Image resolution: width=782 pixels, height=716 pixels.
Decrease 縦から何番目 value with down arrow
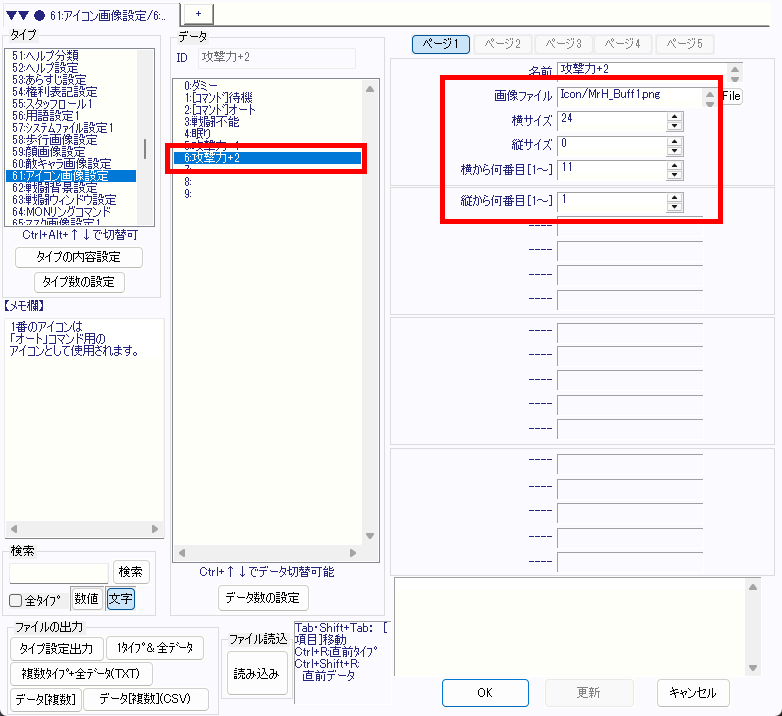[675, 208]
